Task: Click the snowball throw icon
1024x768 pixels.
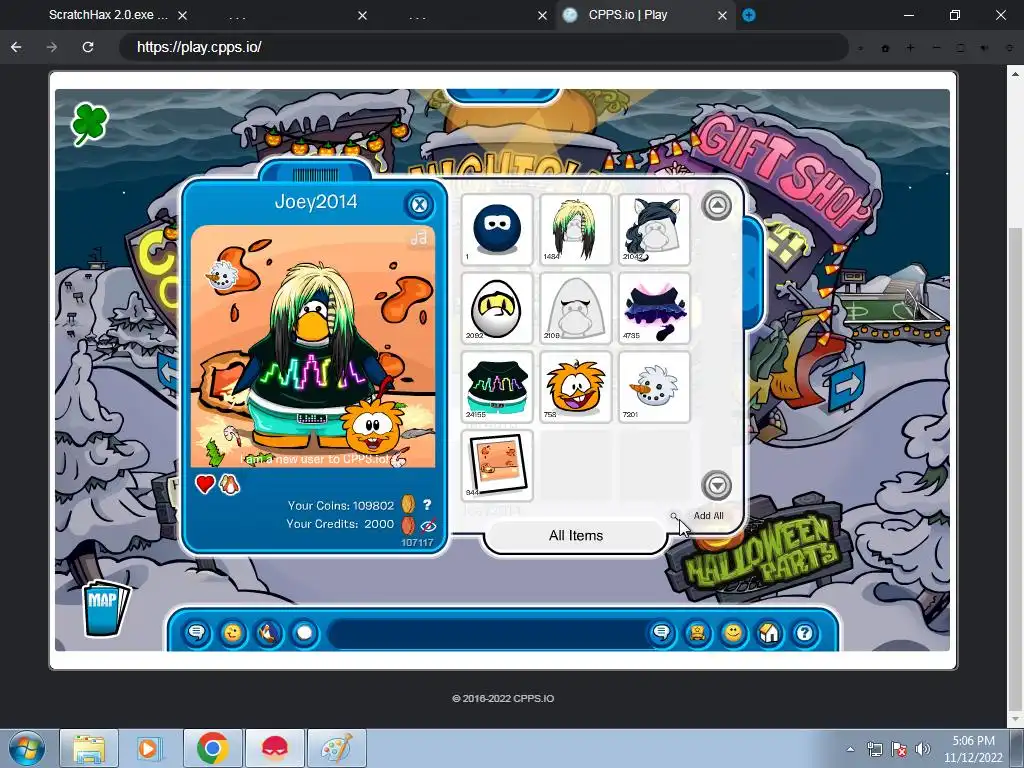Action: (x=304, y=633)
